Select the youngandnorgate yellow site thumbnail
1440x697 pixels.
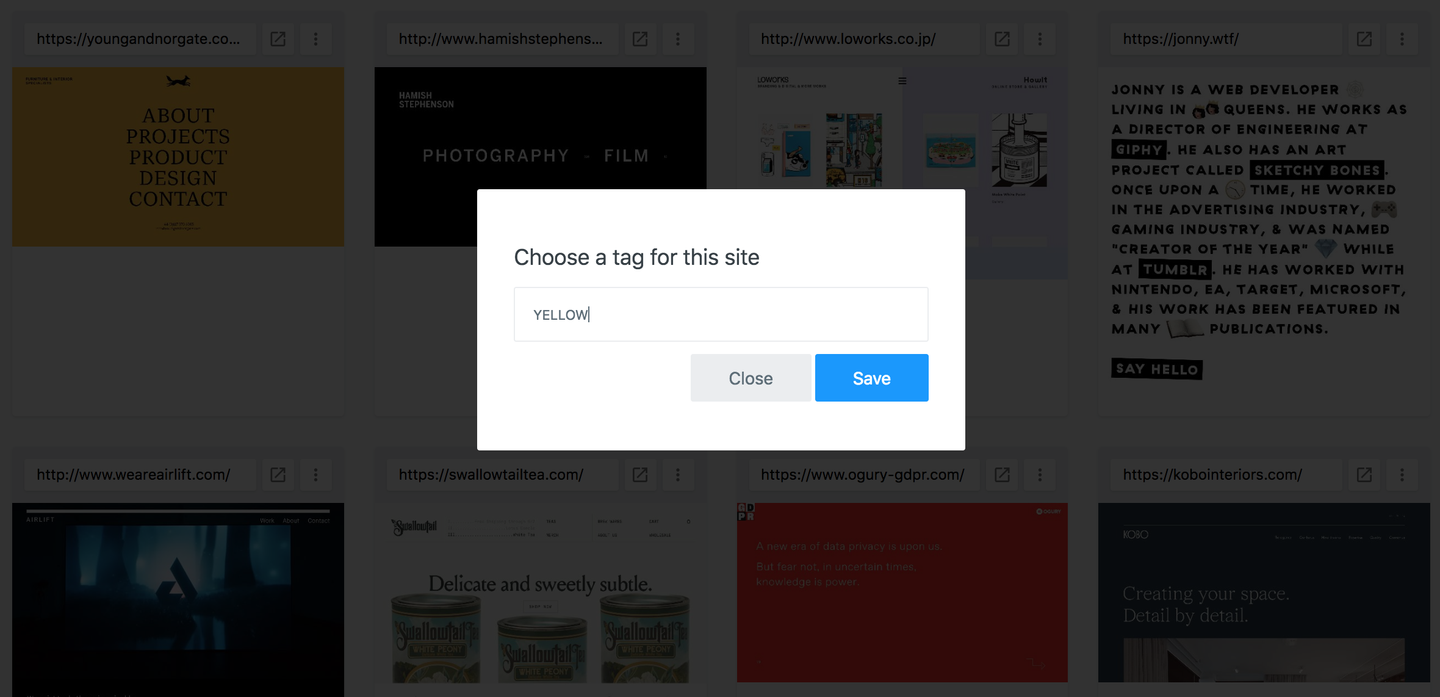click(178, 157)
